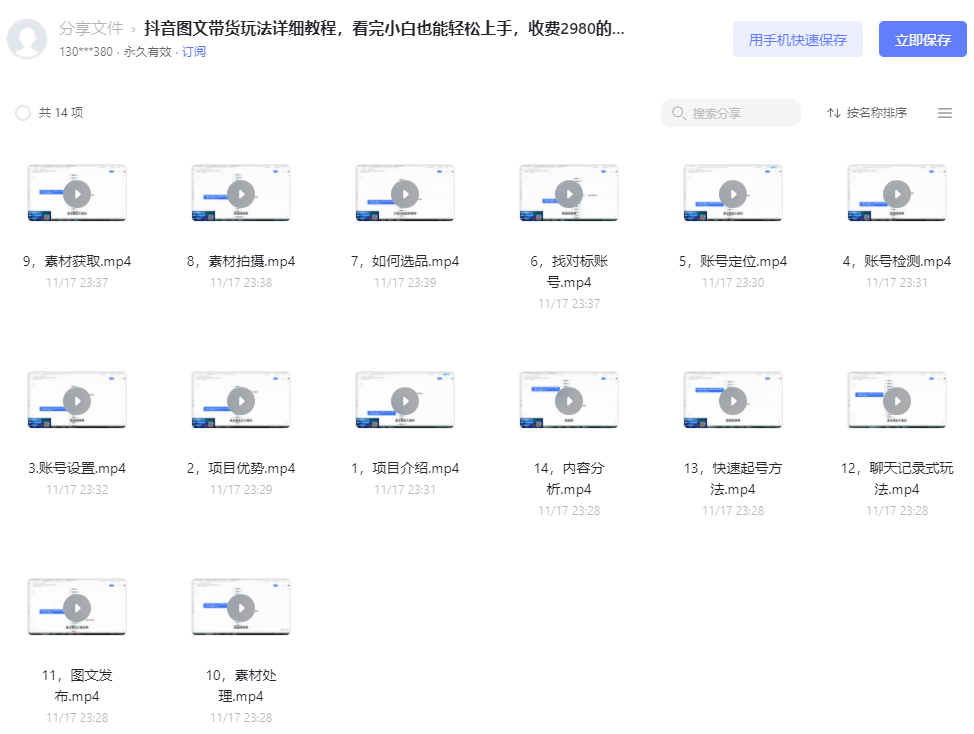Click the 用手机快速保存 button

[x=798, y=39]
